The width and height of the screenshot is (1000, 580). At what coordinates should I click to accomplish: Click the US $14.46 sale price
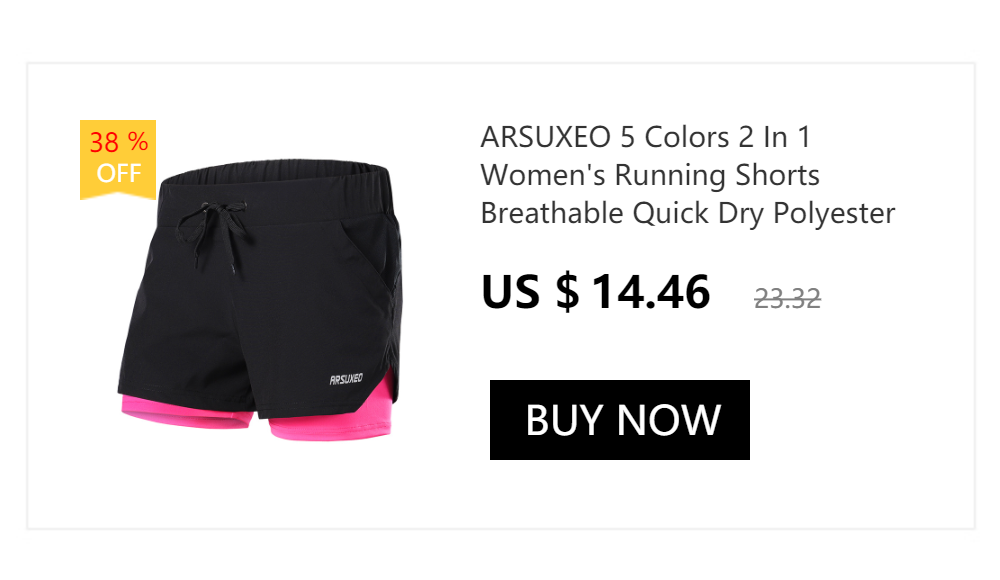[596, 292]
